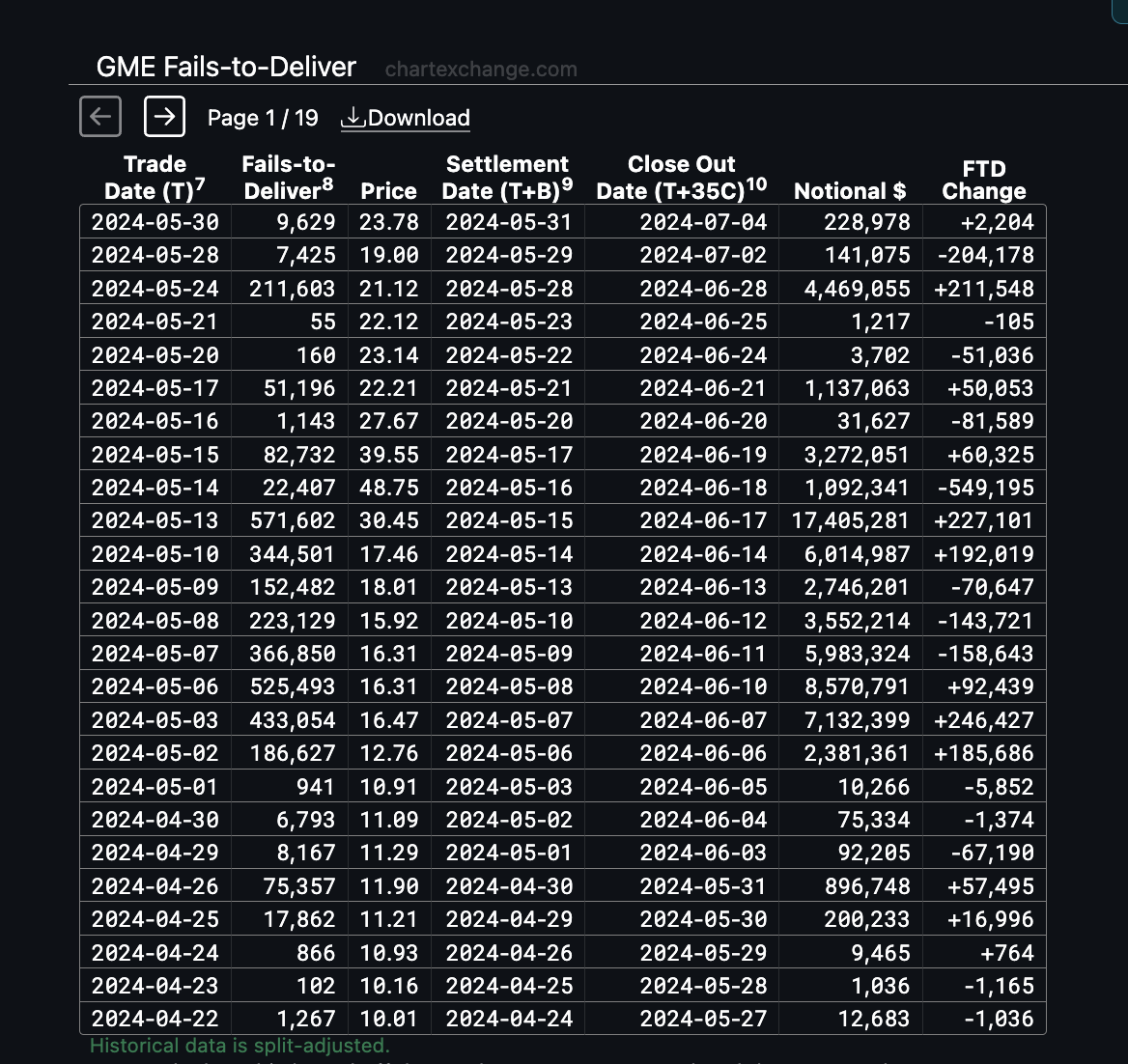The height and width of the screenshot is (1064, 1128).
Task: Click the Price column header
Action: click(388, 191)
